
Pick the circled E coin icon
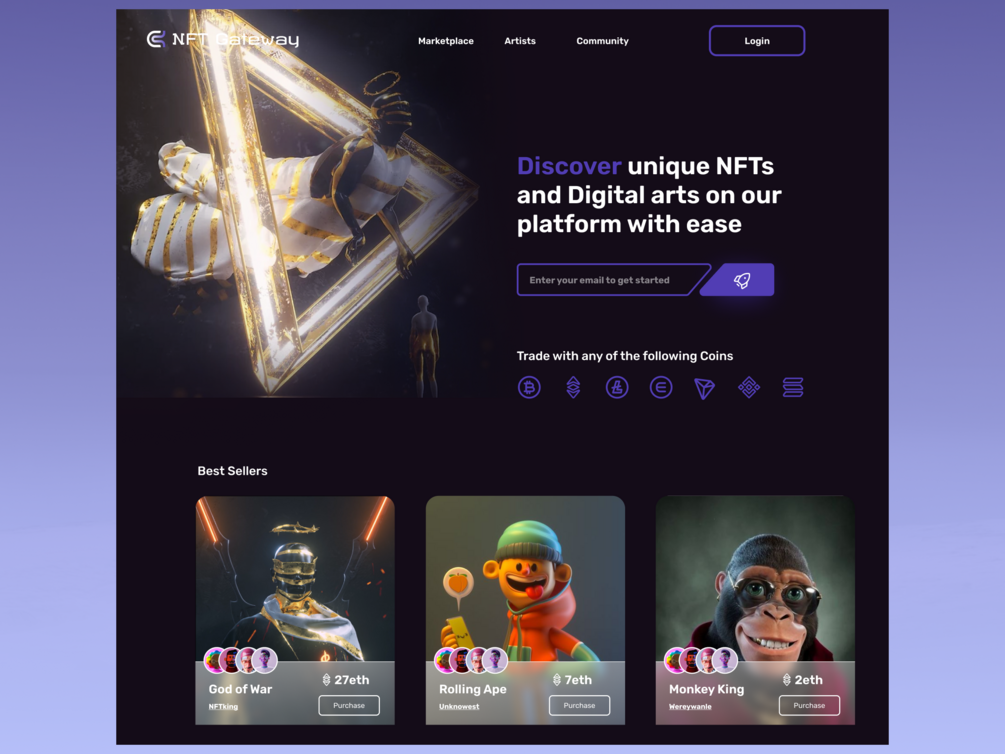(x=661, y=387)
